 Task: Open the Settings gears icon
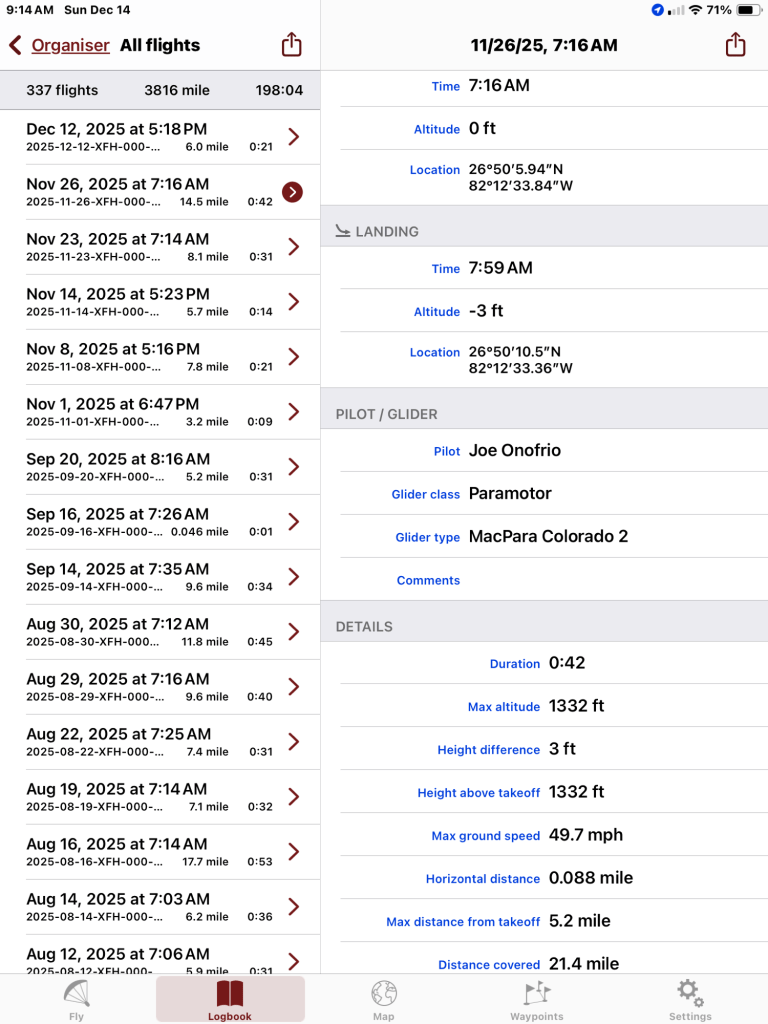tap(690, 997)
